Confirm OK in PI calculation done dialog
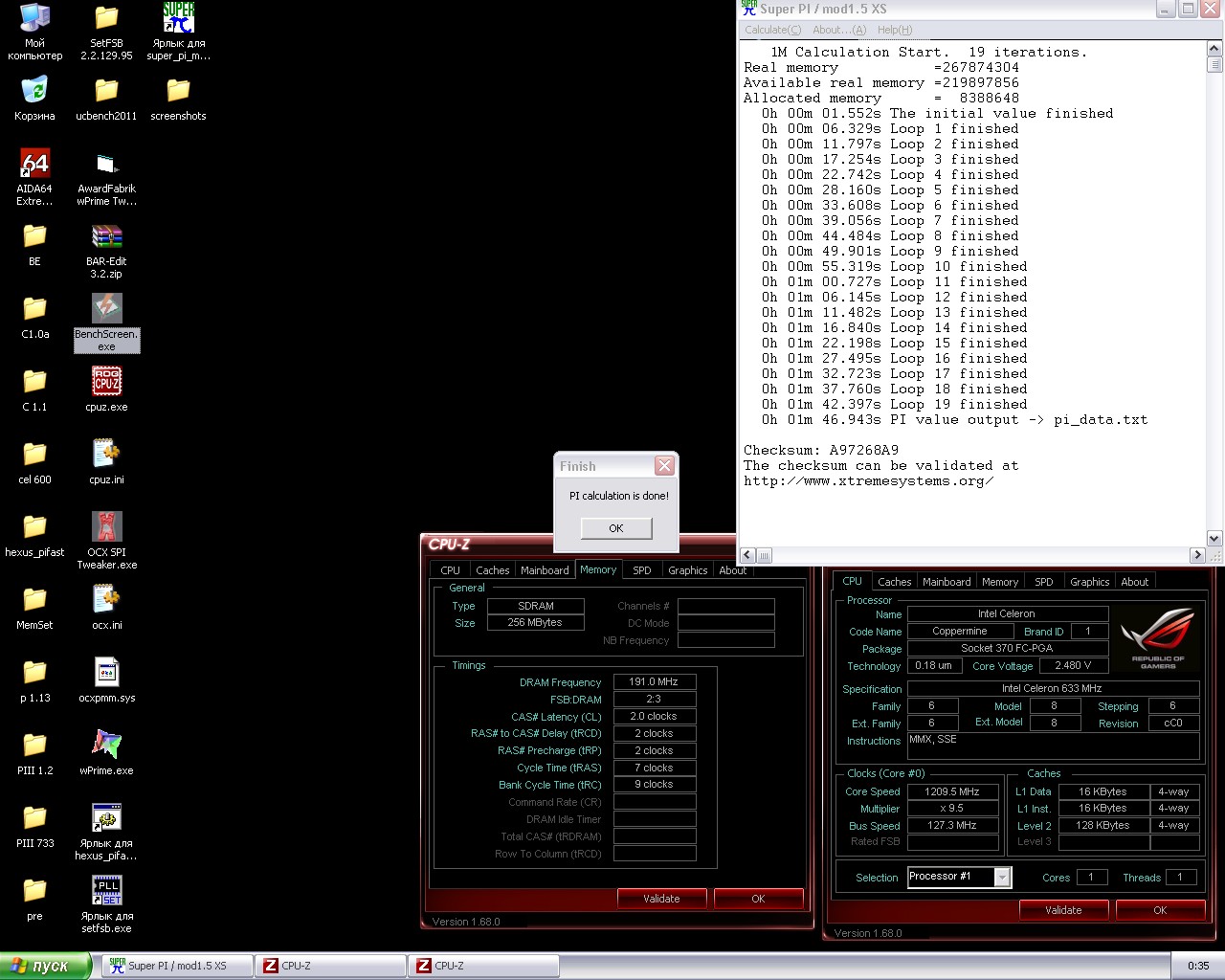Screen dimensions: 1225x980 (616, 528)
